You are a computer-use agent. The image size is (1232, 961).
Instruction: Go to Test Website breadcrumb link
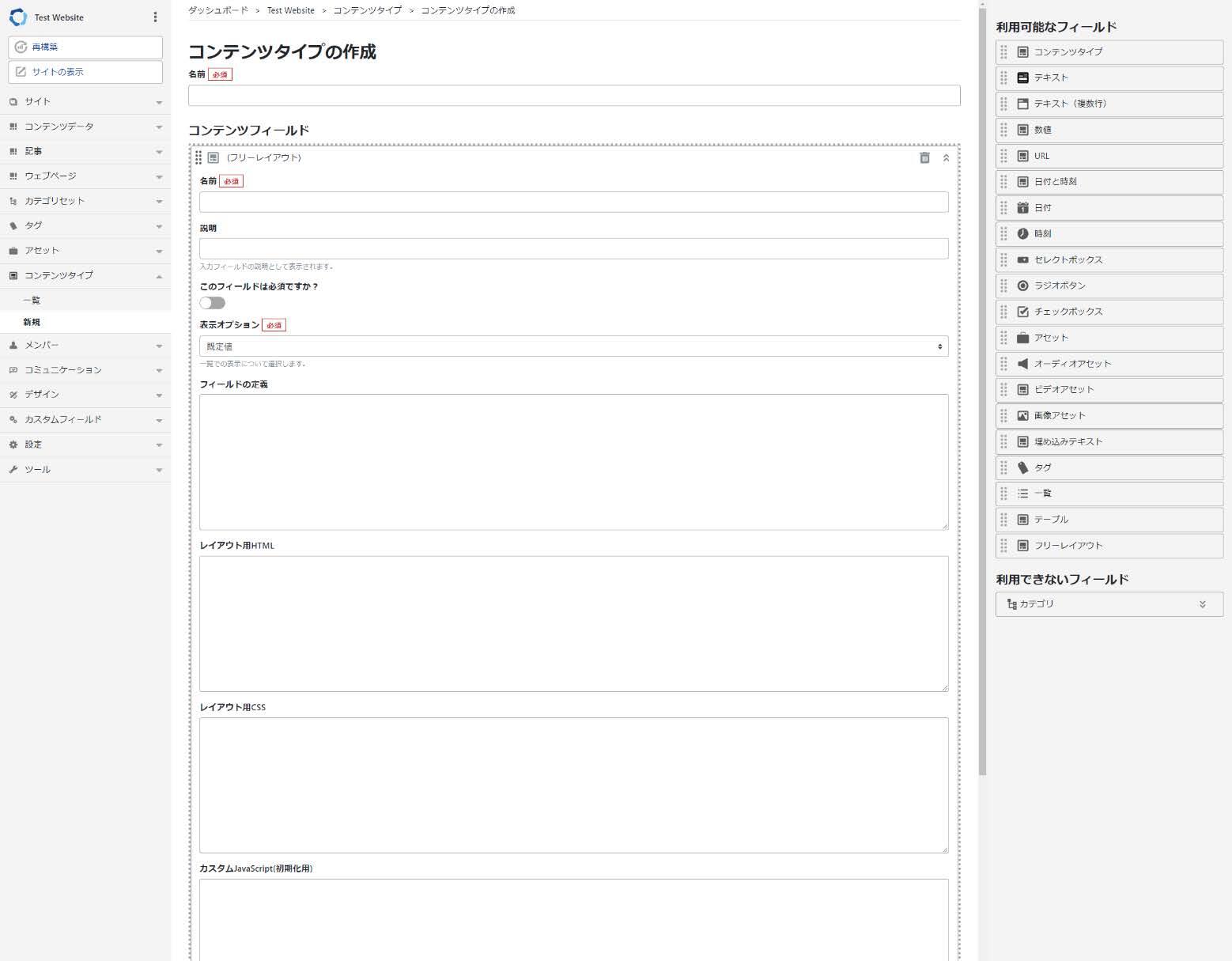tap(290, 10)
